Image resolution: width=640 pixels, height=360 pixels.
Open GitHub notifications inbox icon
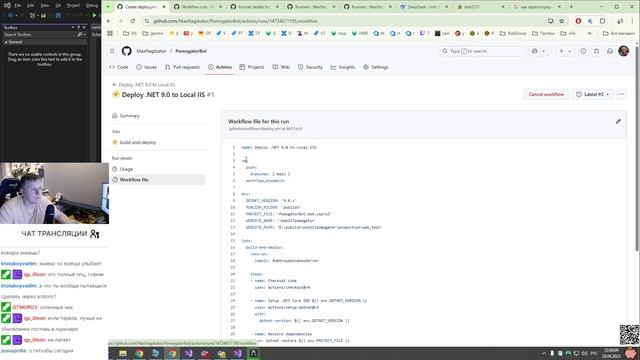(x=610, y=51)
